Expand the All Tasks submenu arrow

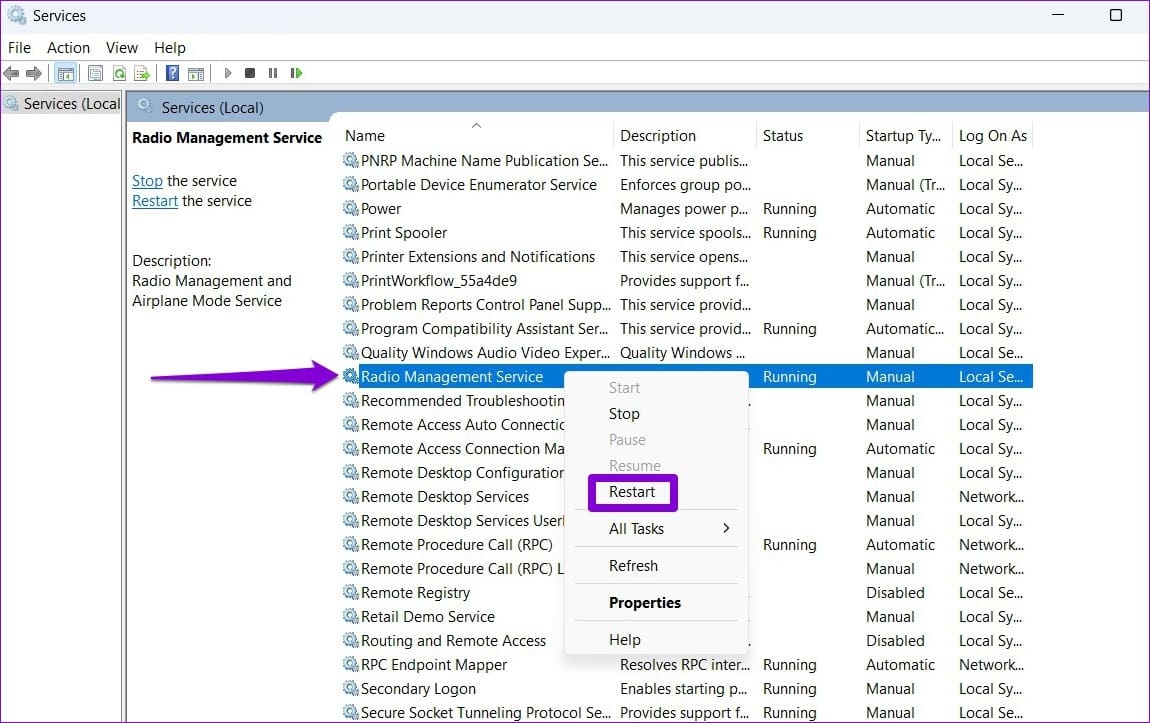726,528
